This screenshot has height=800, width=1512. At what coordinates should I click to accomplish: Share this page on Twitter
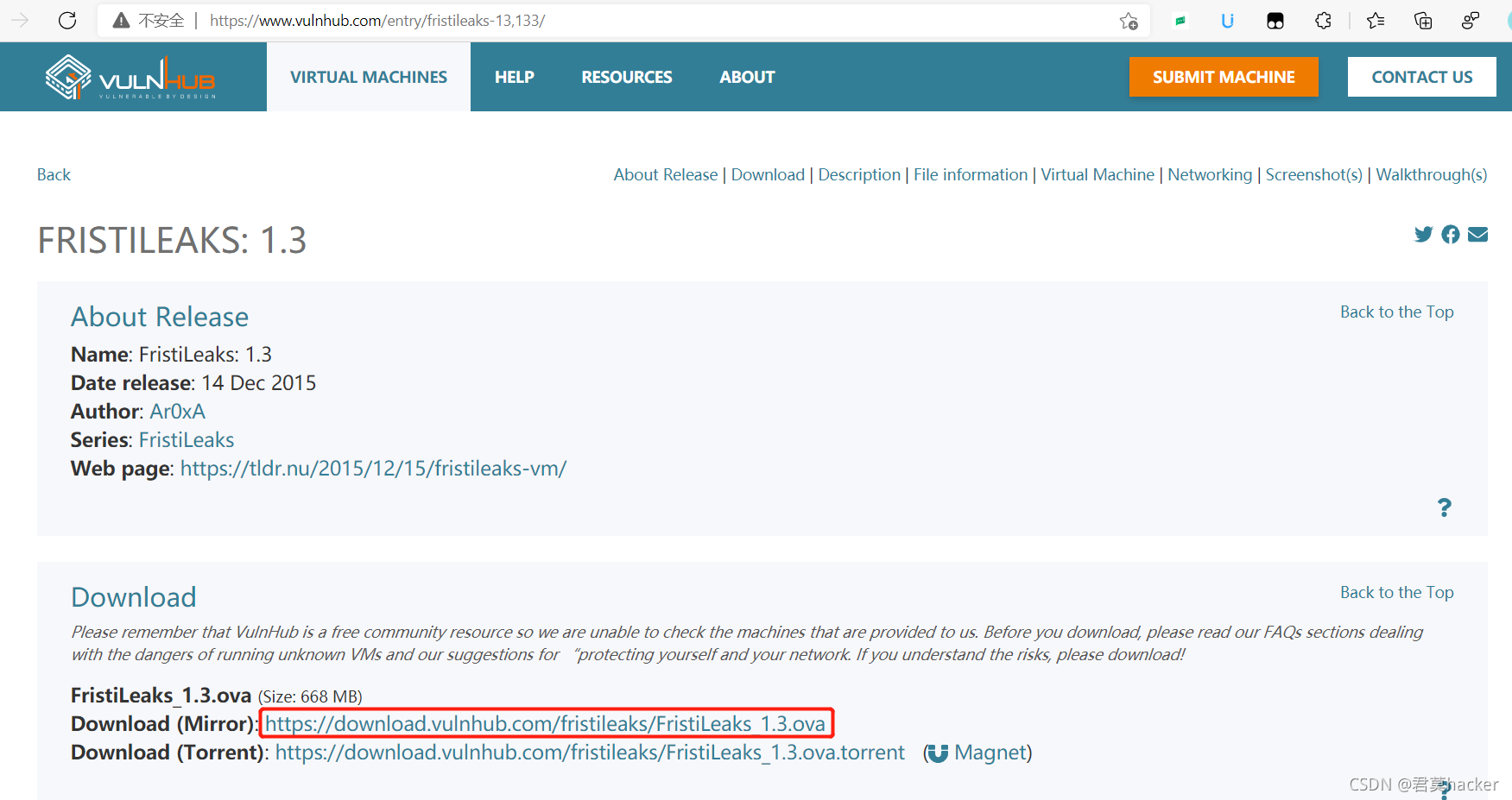[1424, 234]
